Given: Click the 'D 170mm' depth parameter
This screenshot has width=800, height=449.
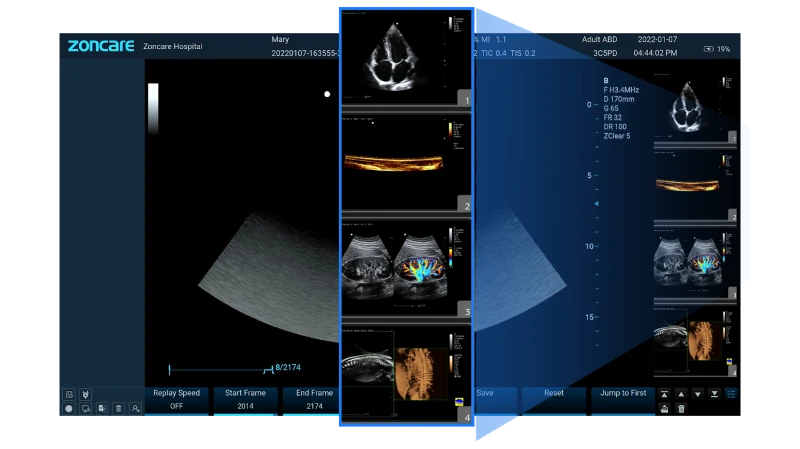Looking at the screenshot, I should coord(619,99).
